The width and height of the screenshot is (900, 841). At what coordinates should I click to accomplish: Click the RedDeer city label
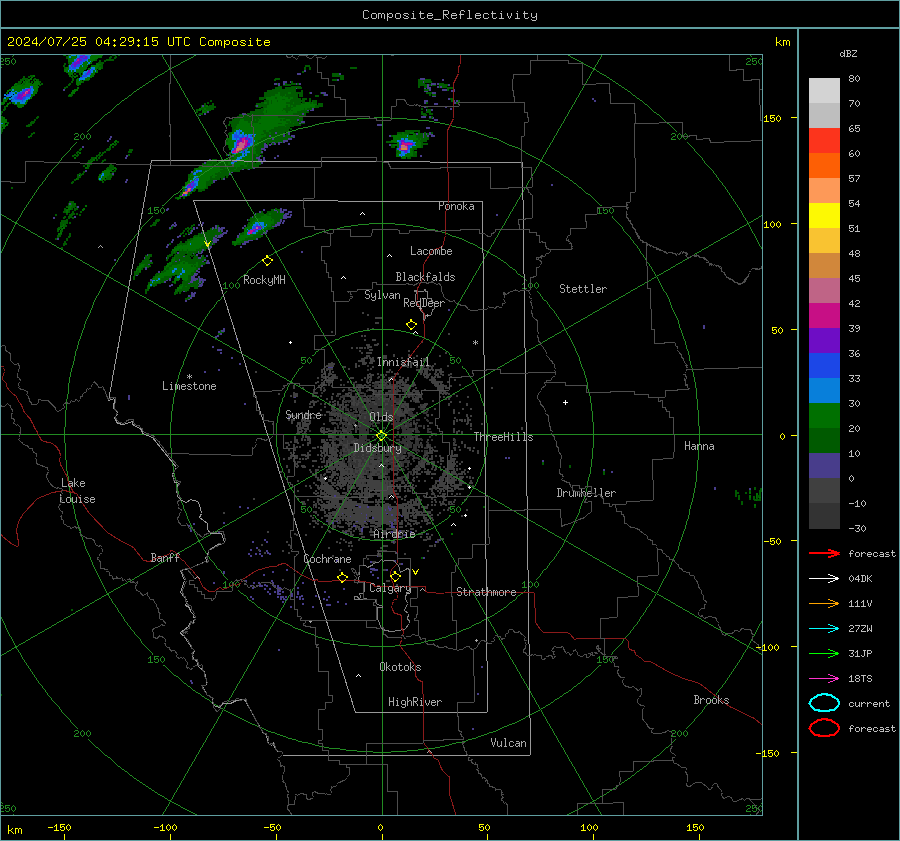point(424,303)
